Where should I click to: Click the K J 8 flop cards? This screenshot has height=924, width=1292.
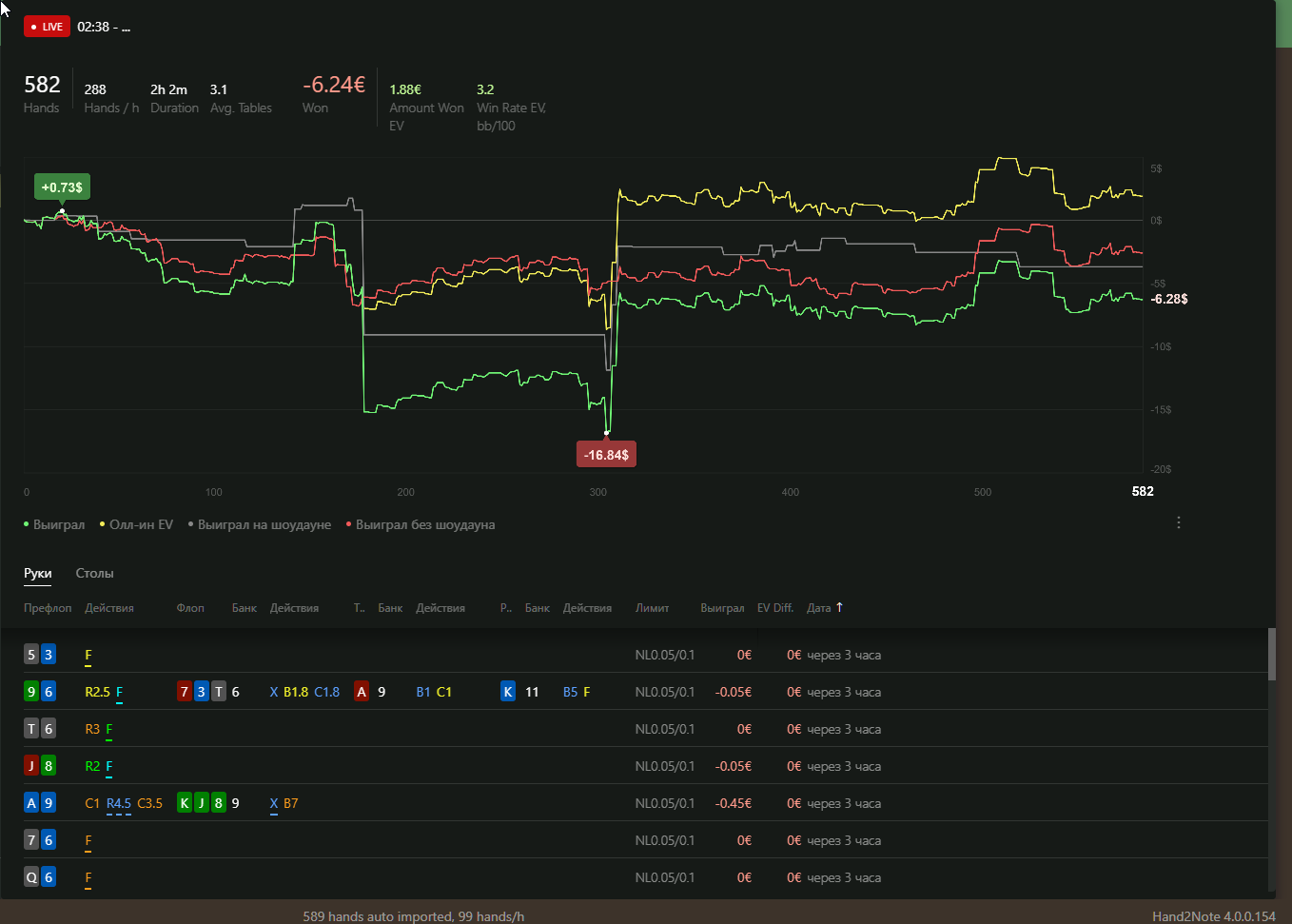[x=202, y=803]
